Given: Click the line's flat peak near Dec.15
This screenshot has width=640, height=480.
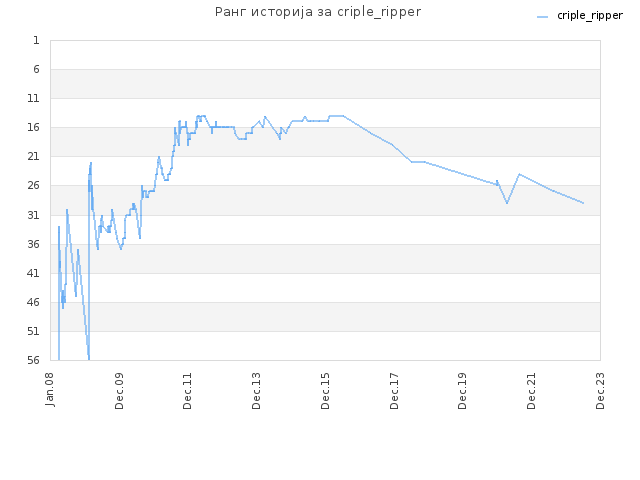Looking at the screenshot, I should [336, 116].
